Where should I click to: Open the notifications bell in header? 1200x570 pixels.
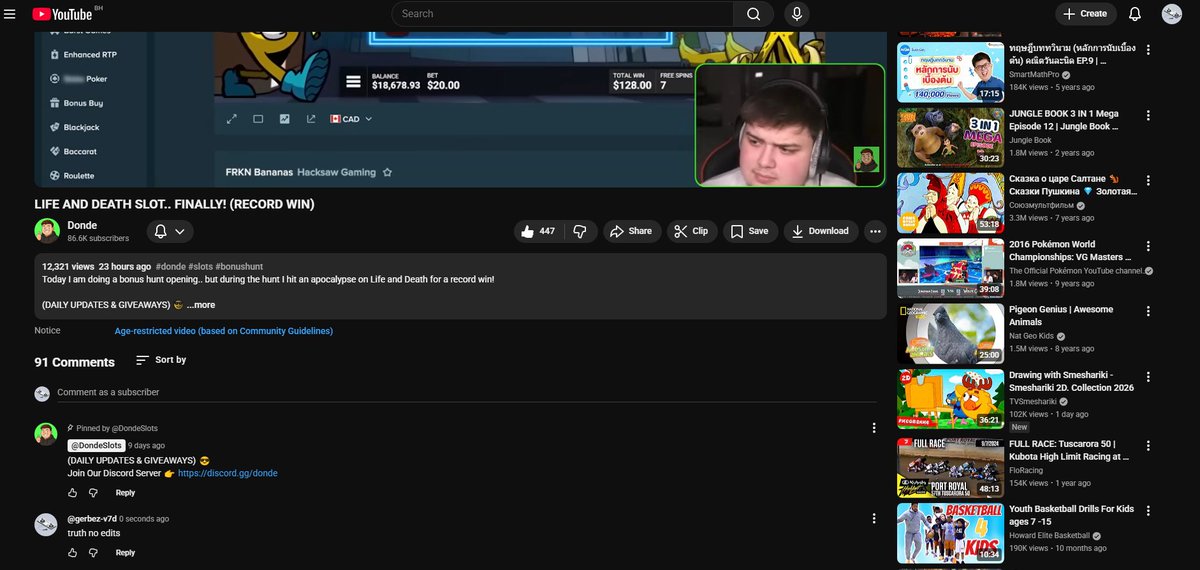[x=1135, y=14]
